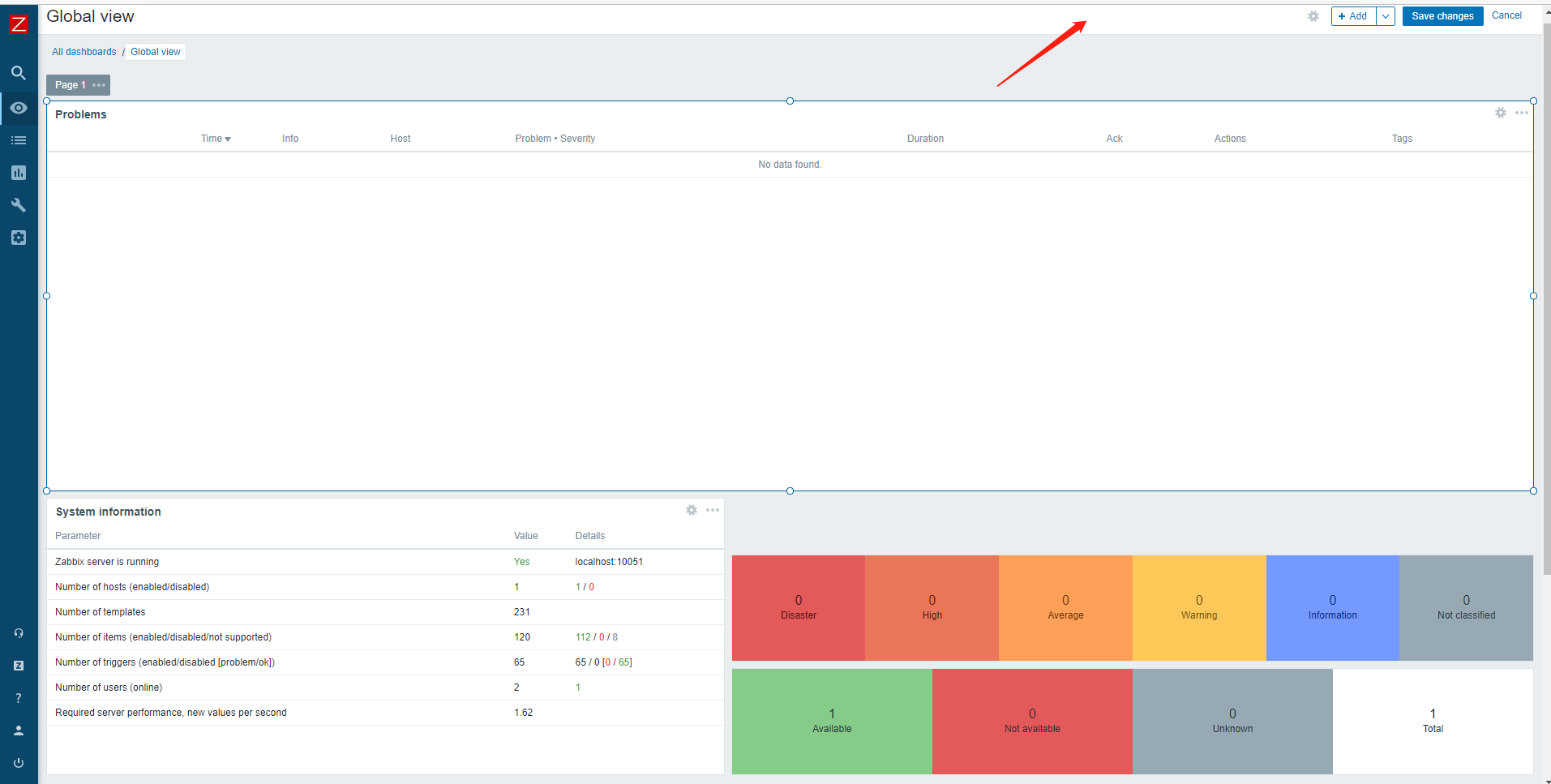This screenshot has width=1551, height=784.
Task: Click the Not available hosts tile
Action: click(x=1032, y=721)
